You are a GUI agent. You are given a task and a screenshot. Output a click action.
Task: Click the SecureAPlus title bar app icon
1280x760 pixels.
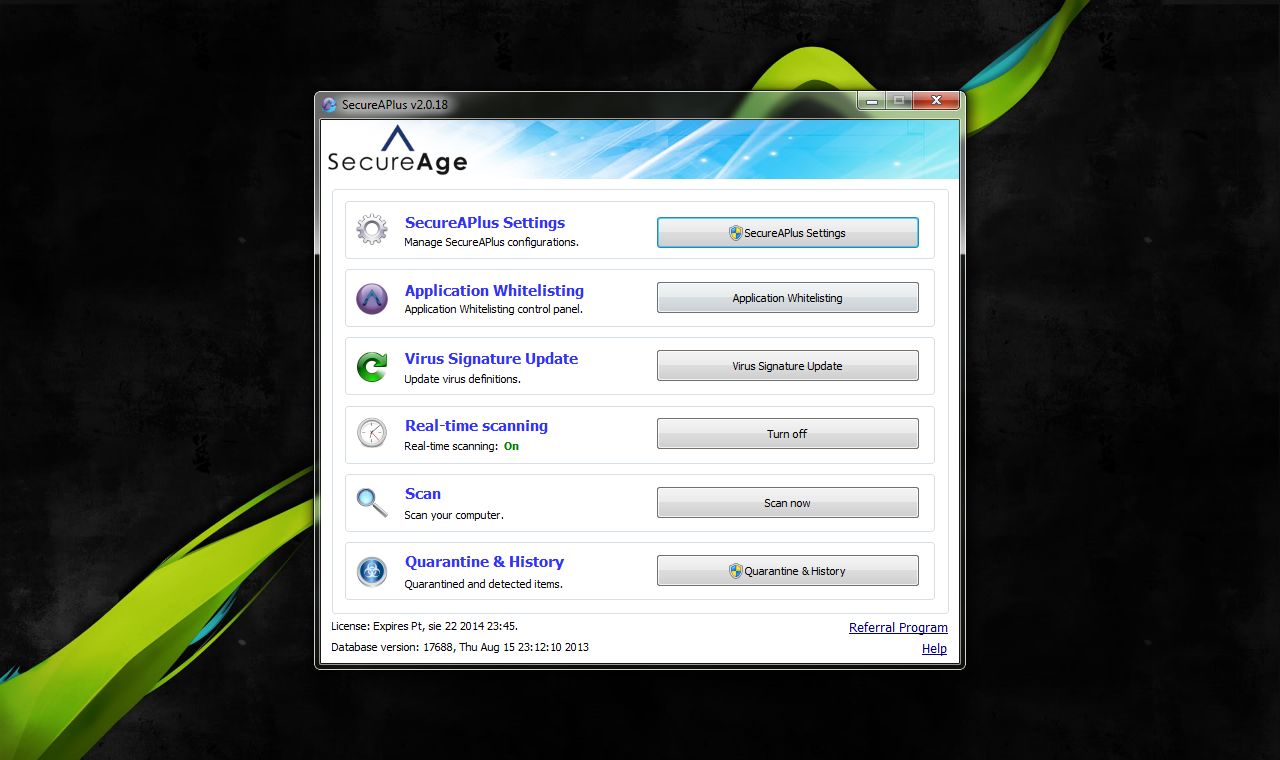click(x=329, y=104)
